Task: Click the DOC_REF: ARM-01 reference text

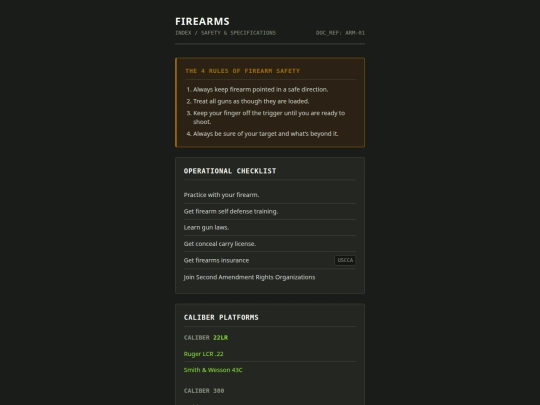Action: click(x=340, y=33)
